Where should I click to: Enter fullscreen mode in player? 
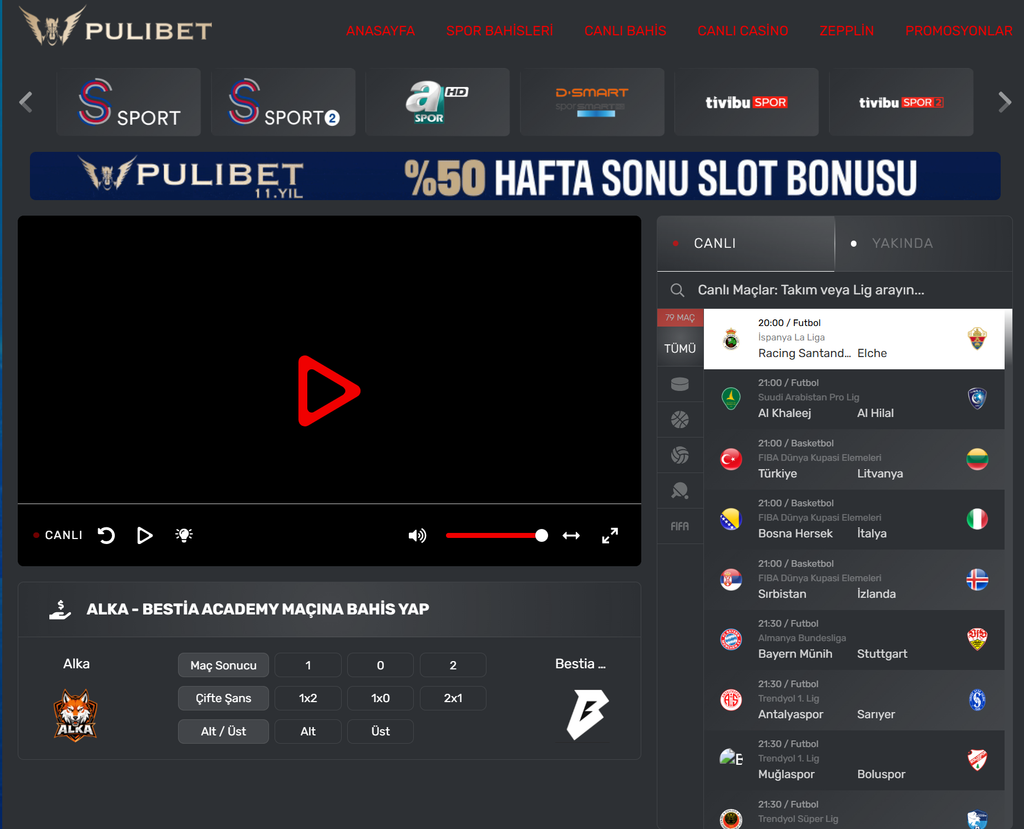(x=610, y=536)
